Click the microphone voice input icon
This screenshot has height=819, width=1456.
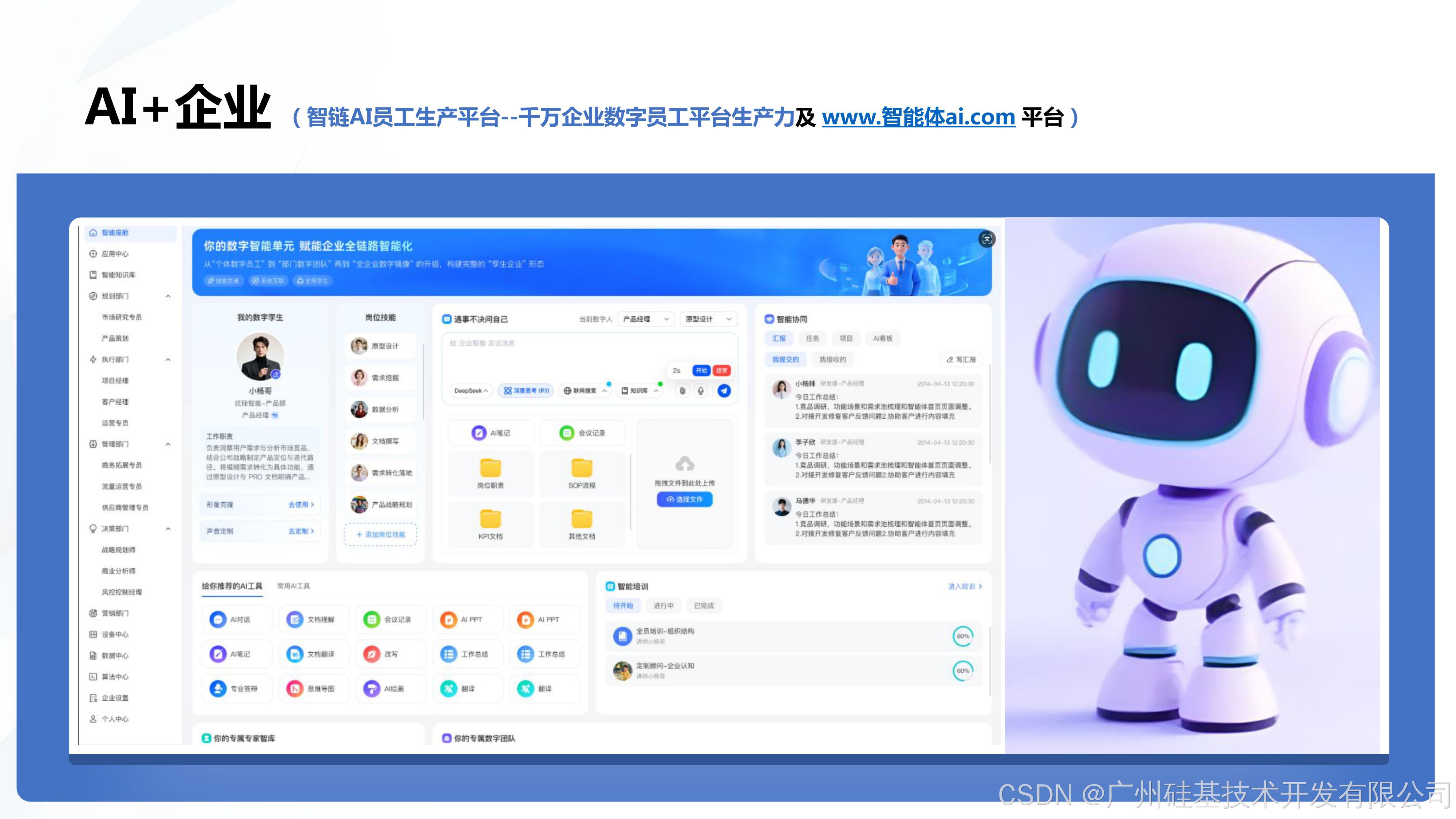tap(701, 391)
